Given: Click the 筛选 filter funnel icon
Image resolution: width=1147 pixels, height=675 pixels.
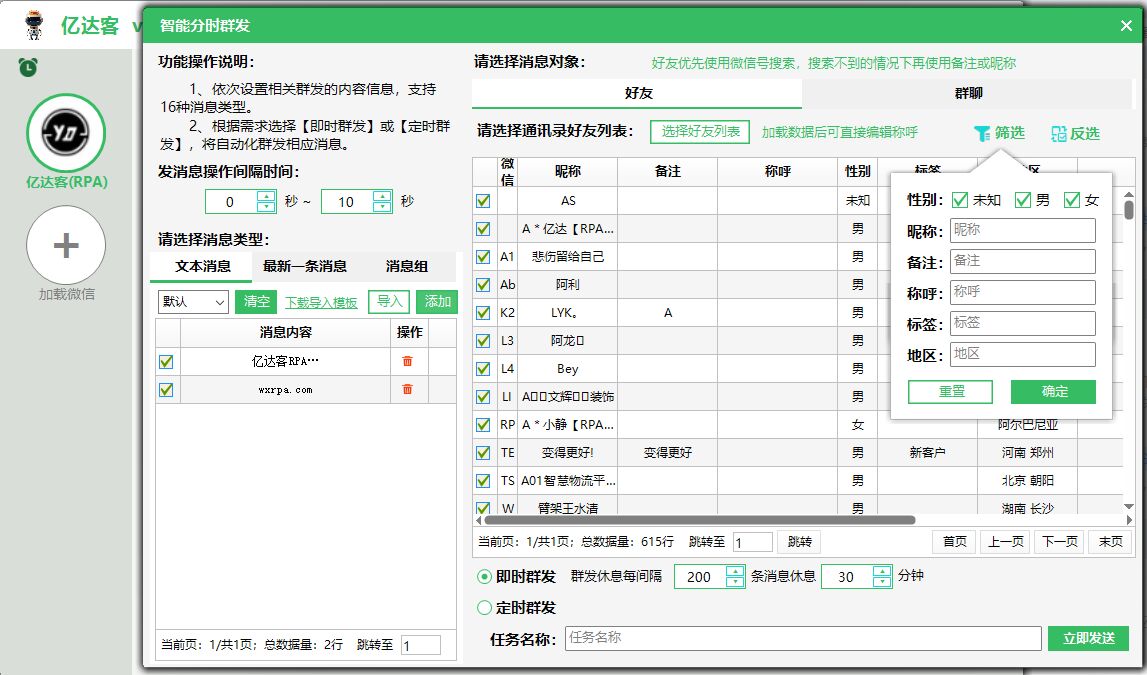Looking at the screenshot, I should (x=982, y=133).
